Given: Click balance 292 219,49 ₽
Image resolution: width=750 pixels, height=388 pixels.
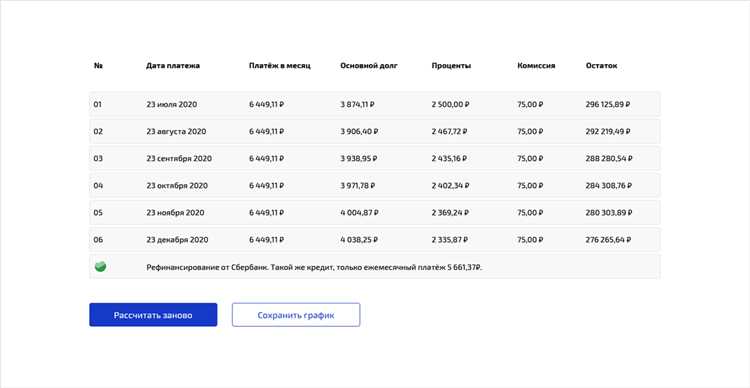Looking at the screenshot, I should 608,131.
